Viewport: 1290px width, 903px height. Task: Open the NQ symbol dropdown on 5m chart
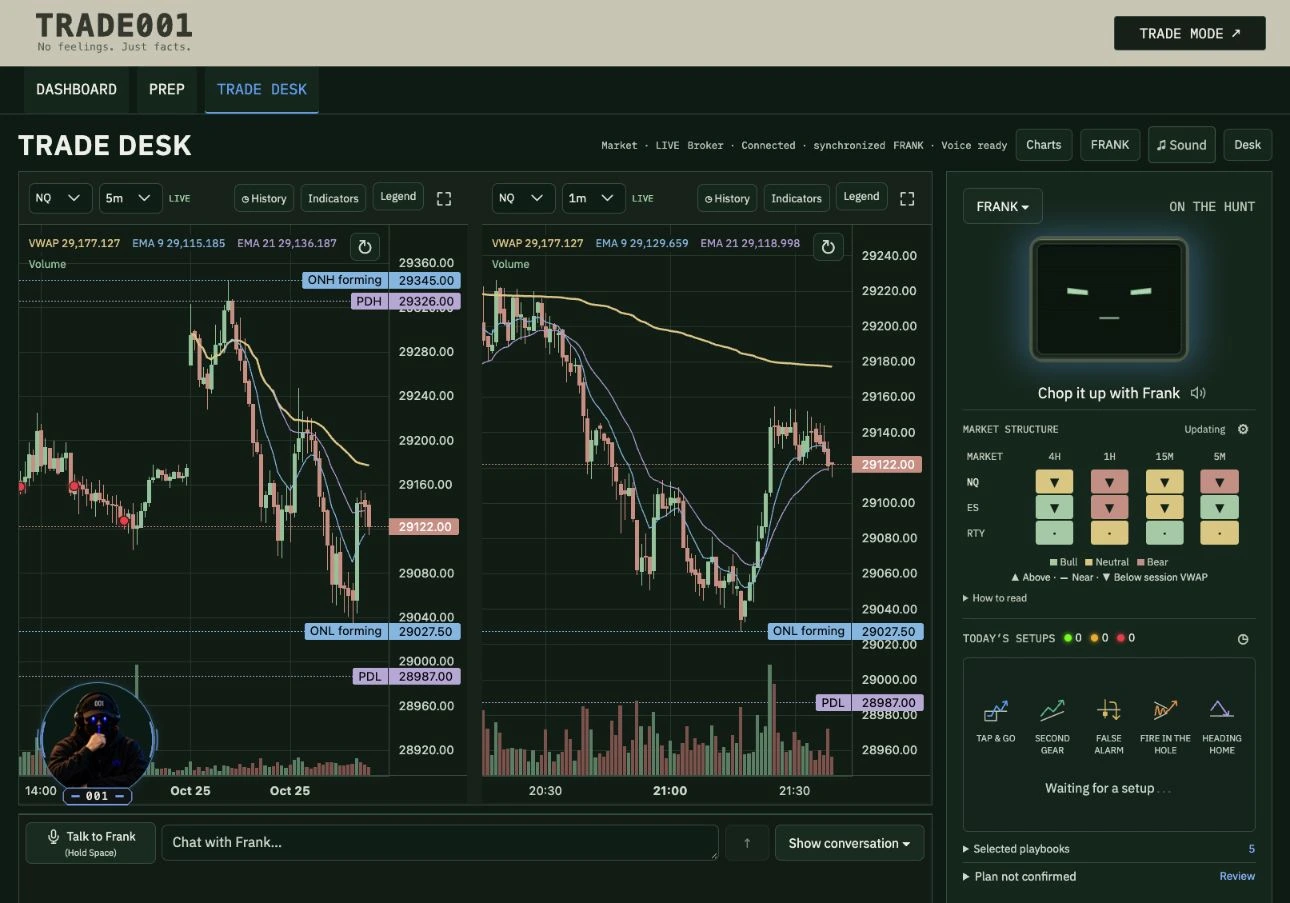click(60, 198)
